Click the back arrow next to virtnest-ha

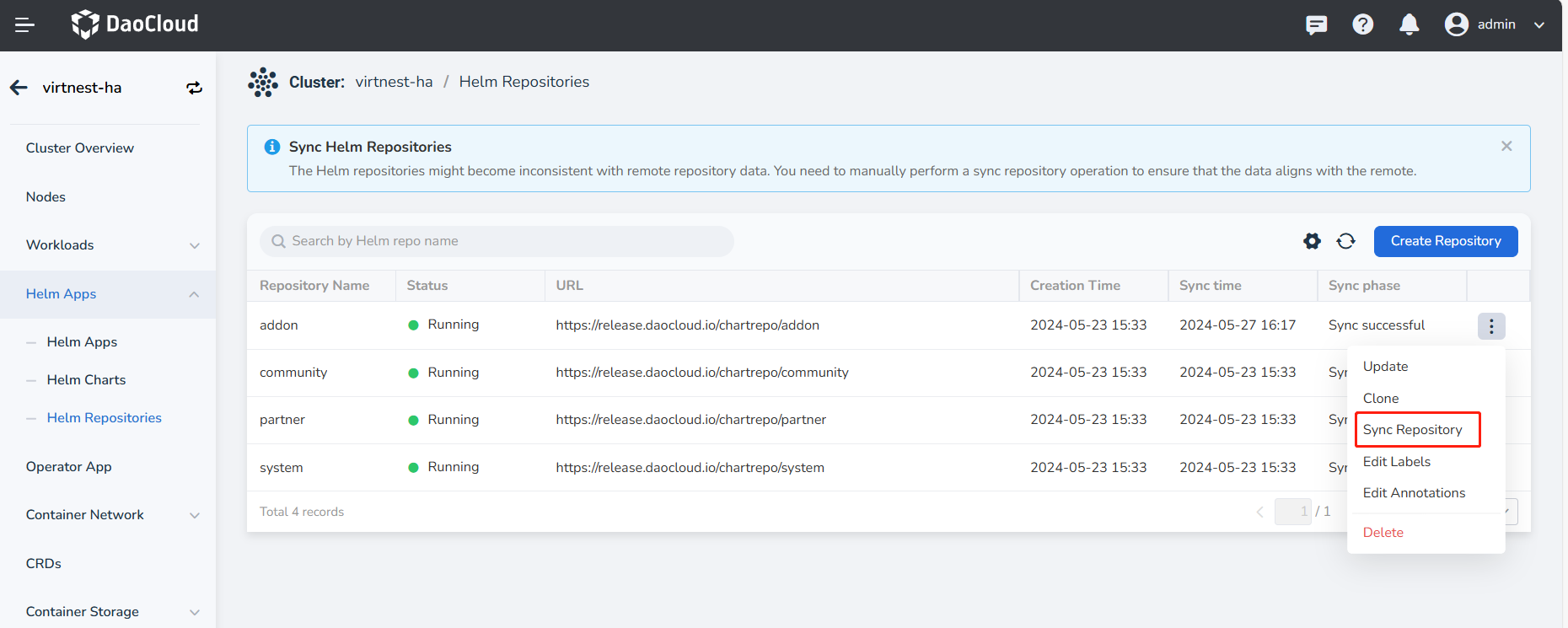(x=19, y=88)
